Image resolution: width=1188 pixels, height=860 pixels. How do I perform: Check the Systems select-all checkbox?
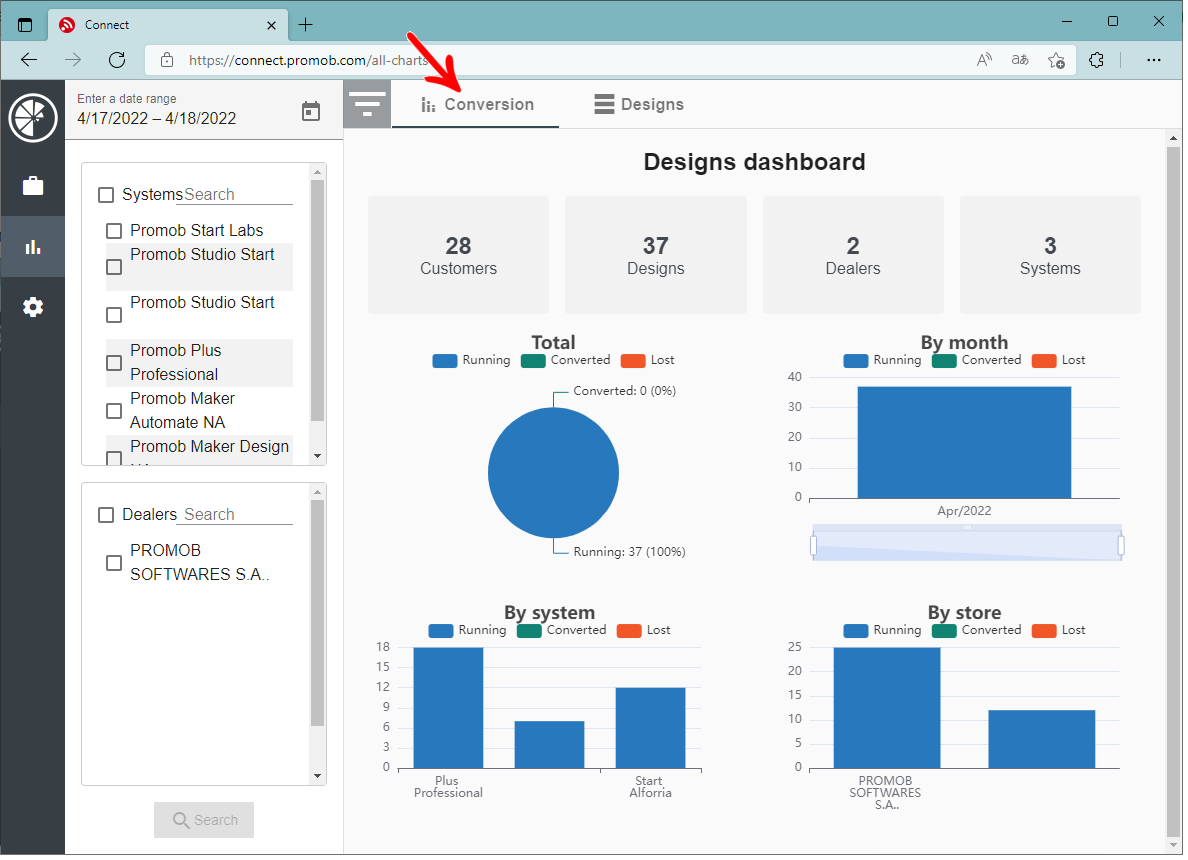[106, 195]
